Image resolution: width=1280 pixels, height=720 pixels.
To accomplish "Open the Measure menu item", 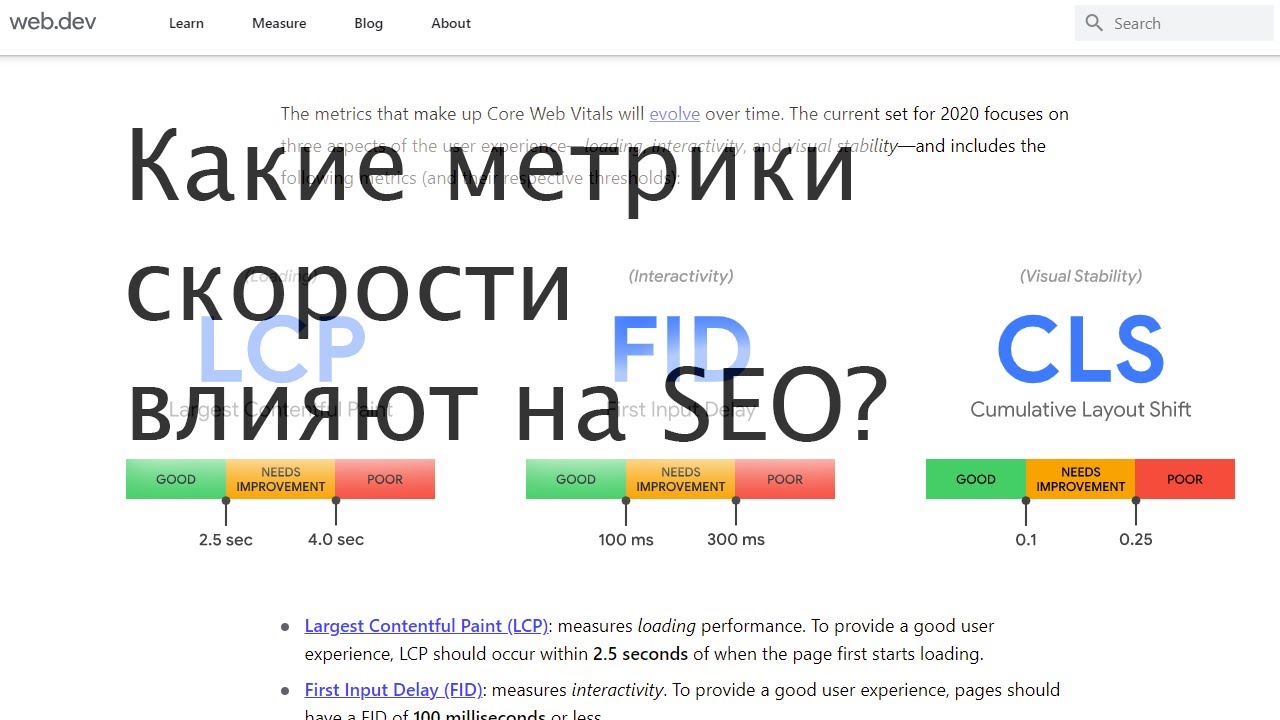I will pos(279,23).
